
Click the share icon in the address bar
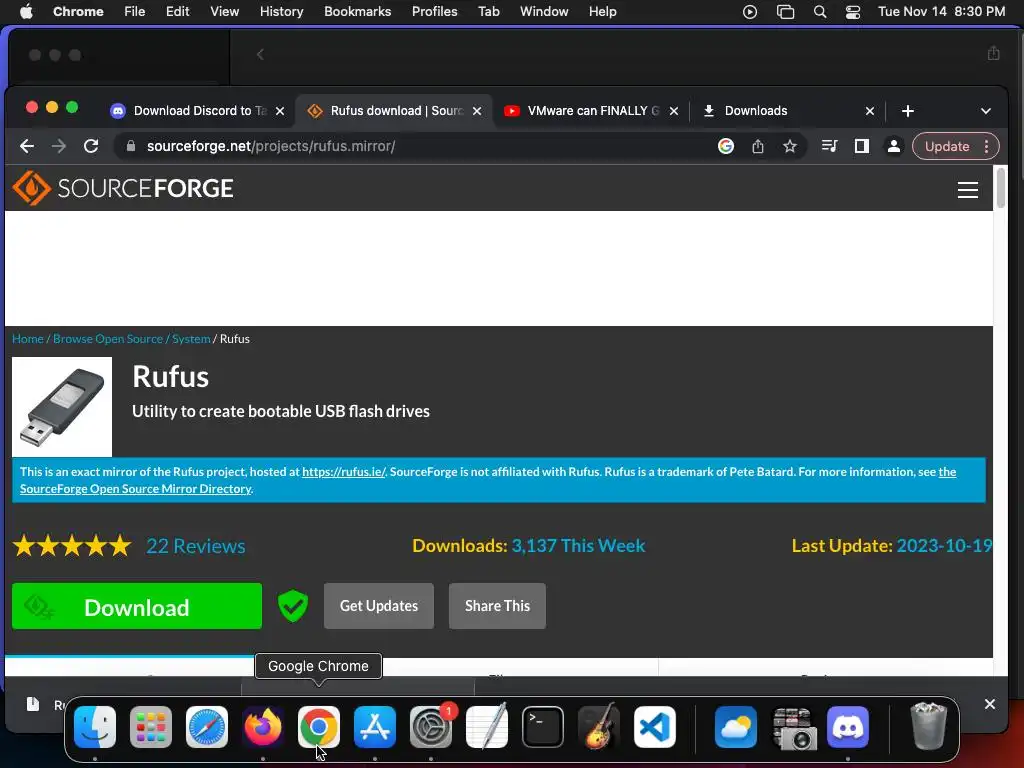pyautogui.click(x=758, y=146)
